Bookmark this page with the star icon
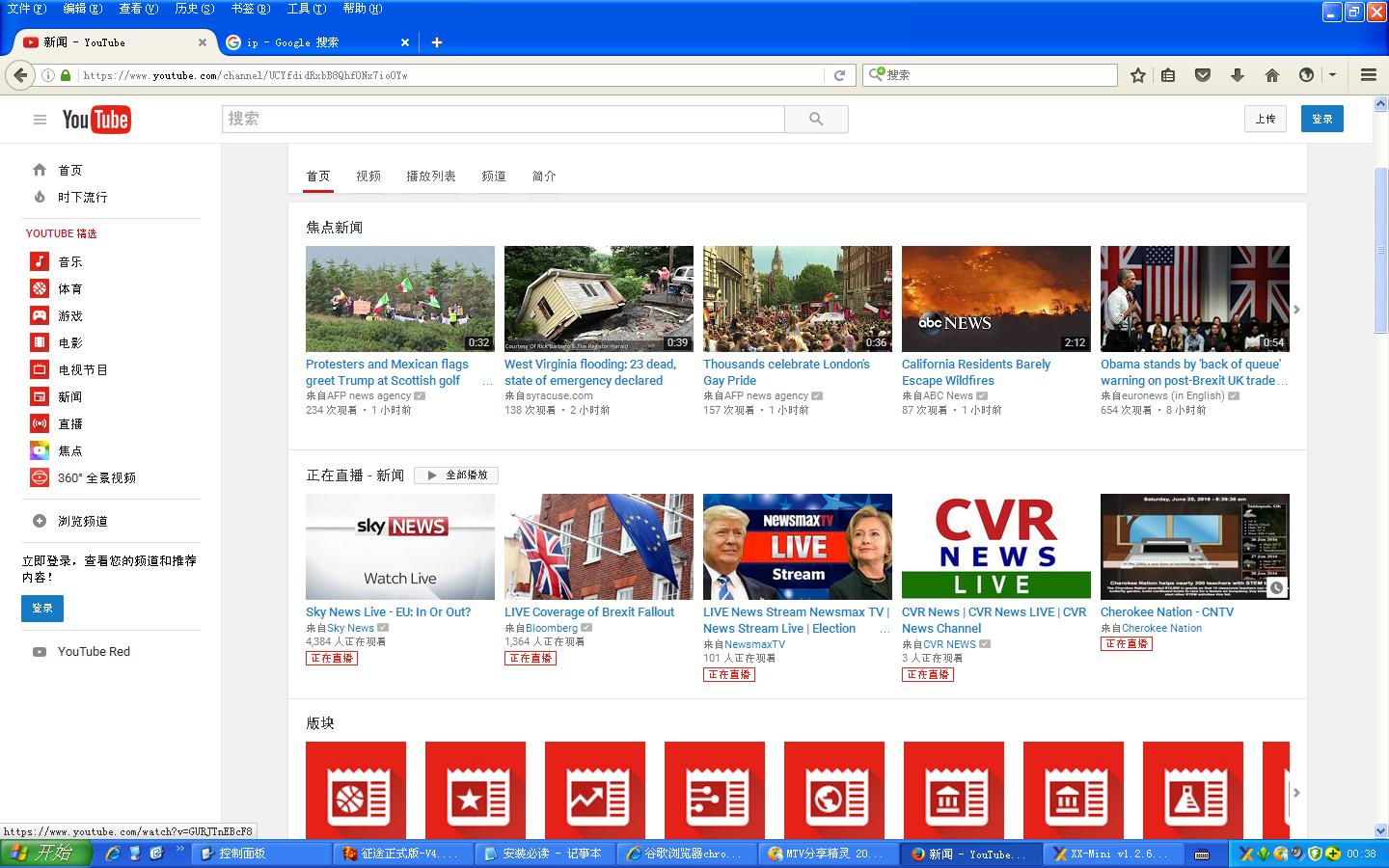This screenshot has height=868, width=1389. pos(1136,74)
